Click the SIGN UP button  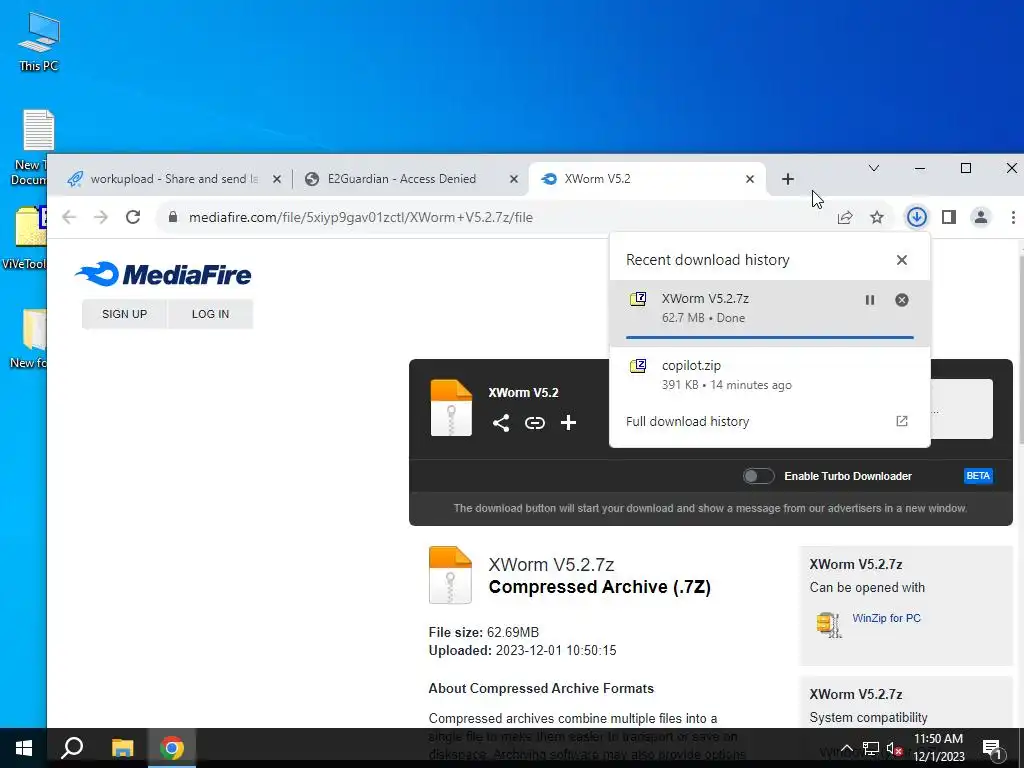tap(125, 314)
